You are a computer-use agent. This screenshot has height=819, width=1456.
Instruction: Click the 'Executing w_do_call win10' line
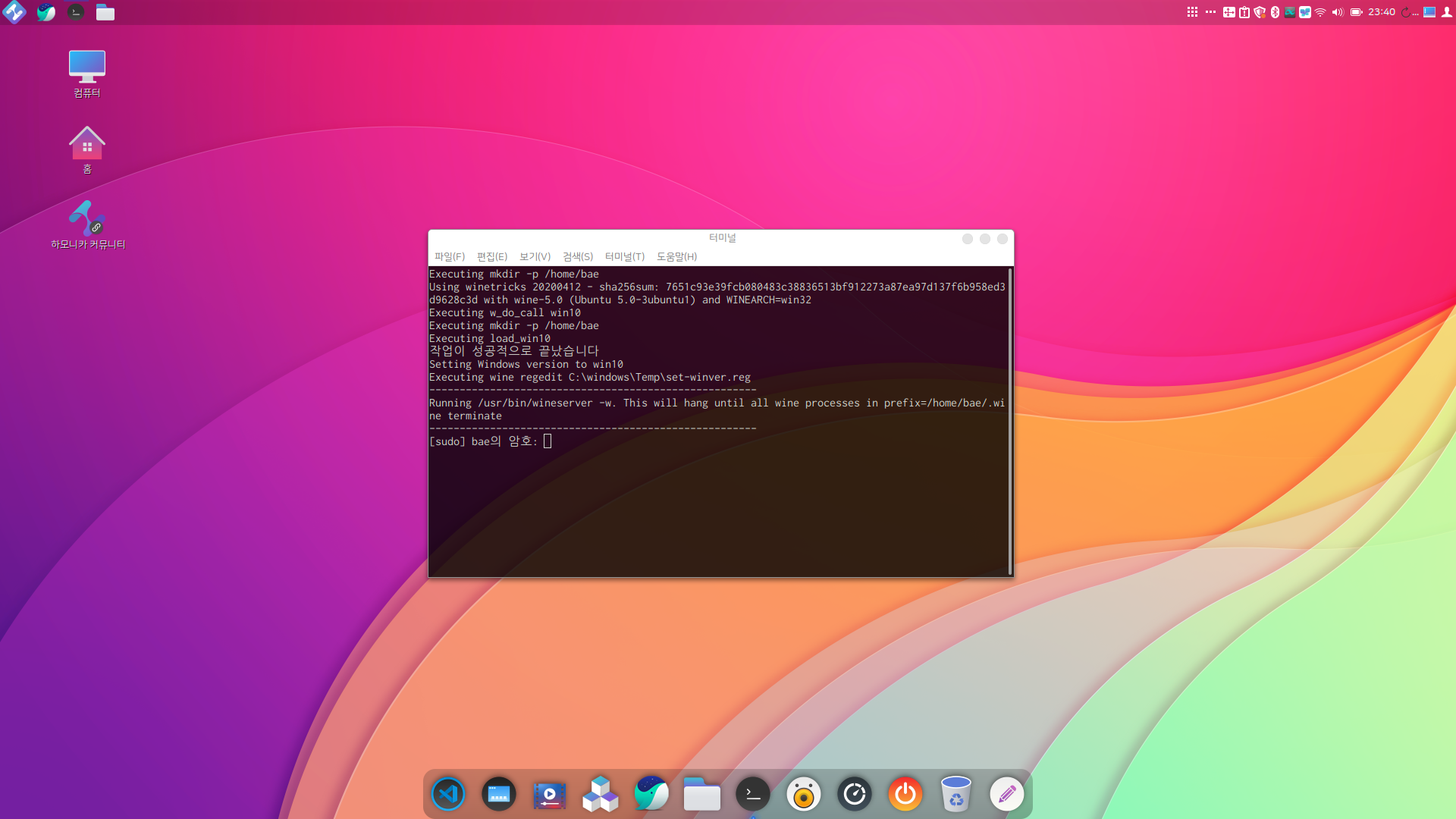(505, 312)
